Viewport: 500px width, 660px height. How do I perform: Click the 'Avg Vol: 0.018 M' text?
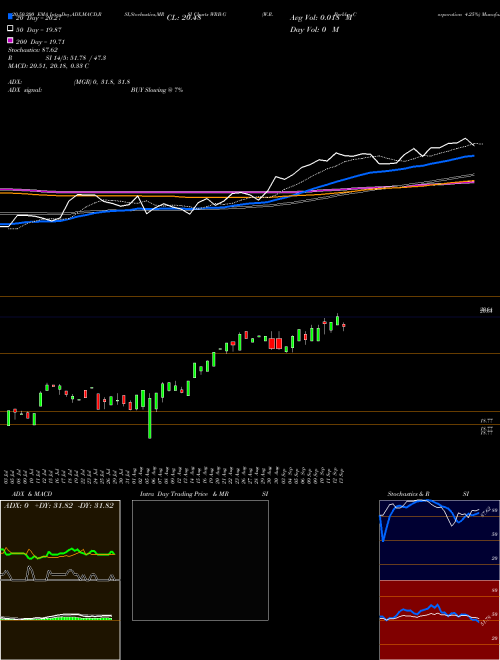coord(321,18)
